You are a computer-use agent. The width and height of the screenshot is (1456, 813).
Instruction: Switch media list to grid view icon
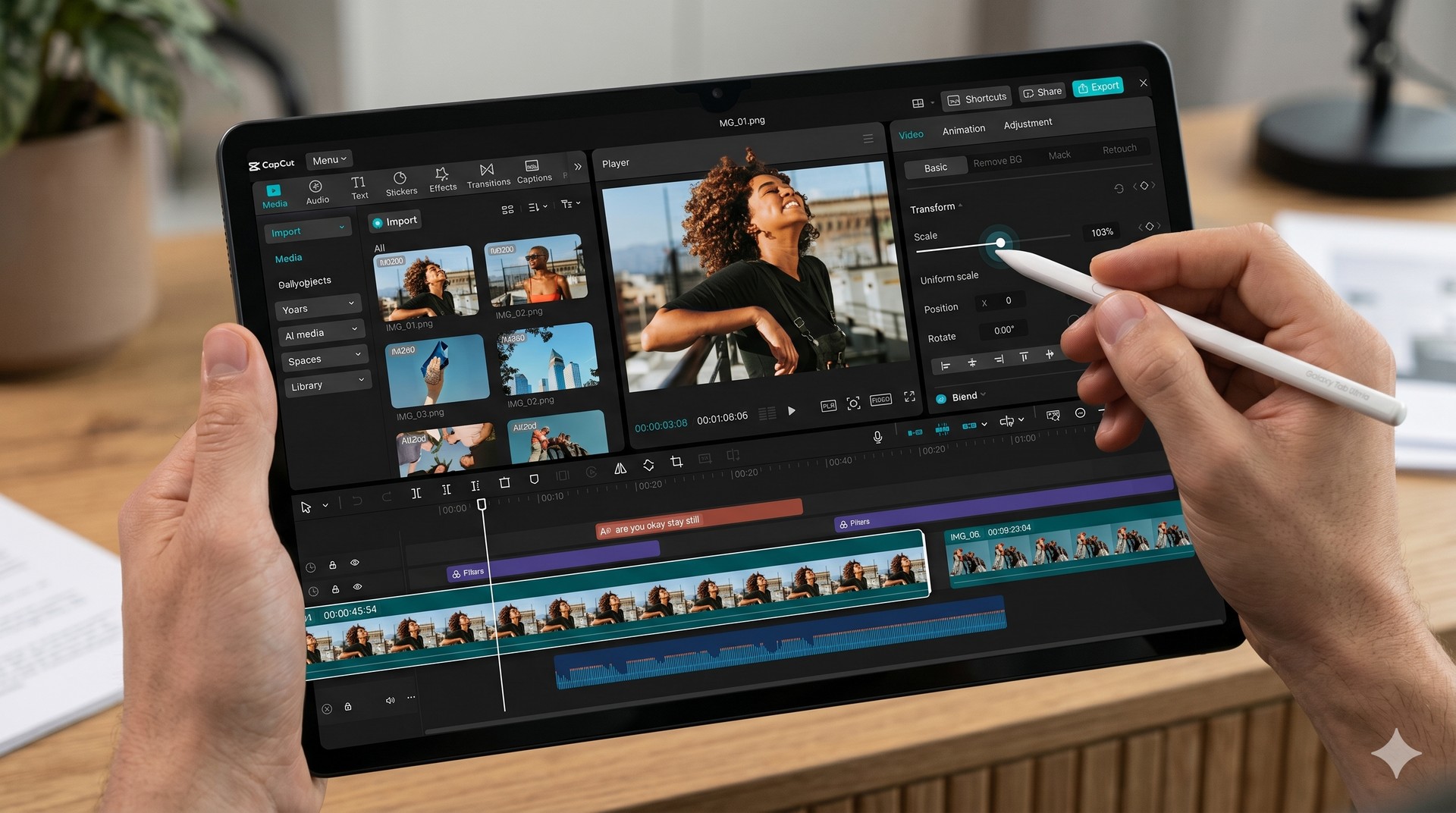pos(507,209)
